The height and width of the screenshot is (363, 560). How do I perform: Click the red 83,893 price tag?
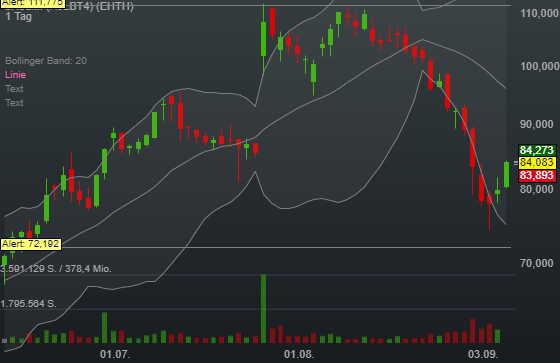pos(537,175)
